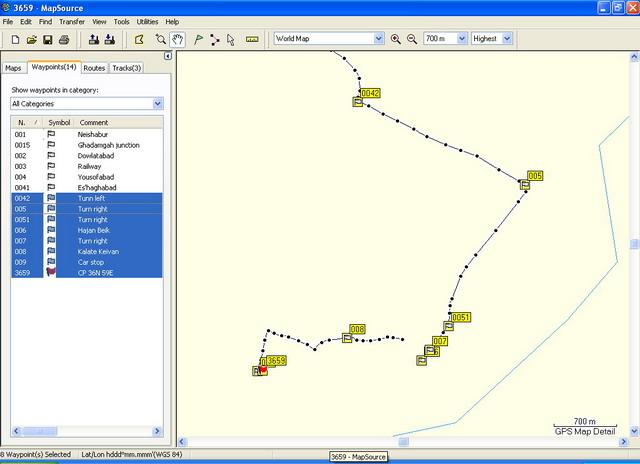The width and height of the screenshot is (640, 464).
Task: Click the Print toolbar icon
Action: point(64,40)
